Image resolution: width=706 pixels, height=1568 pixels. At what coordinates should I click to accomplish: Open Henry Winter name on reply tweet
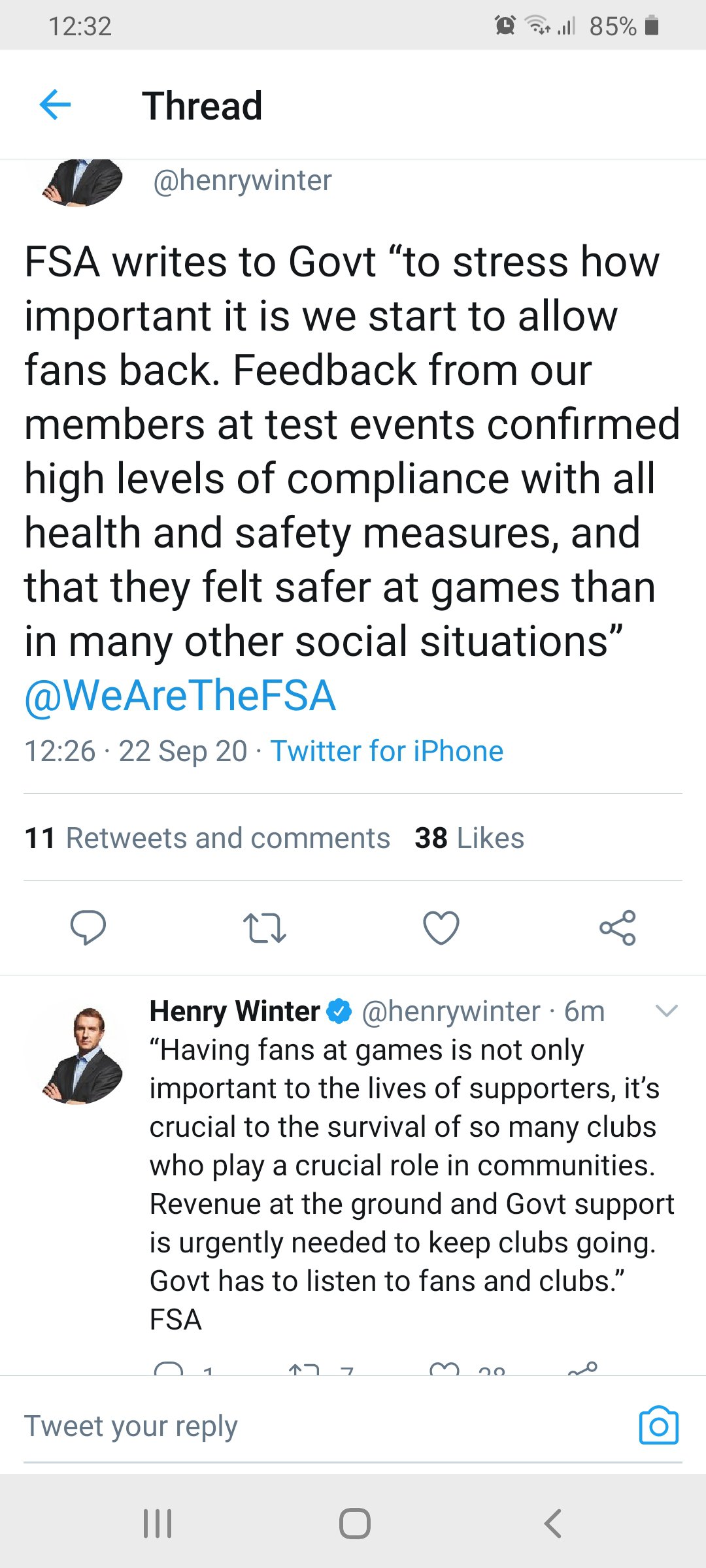click(x=235, y=1011)
